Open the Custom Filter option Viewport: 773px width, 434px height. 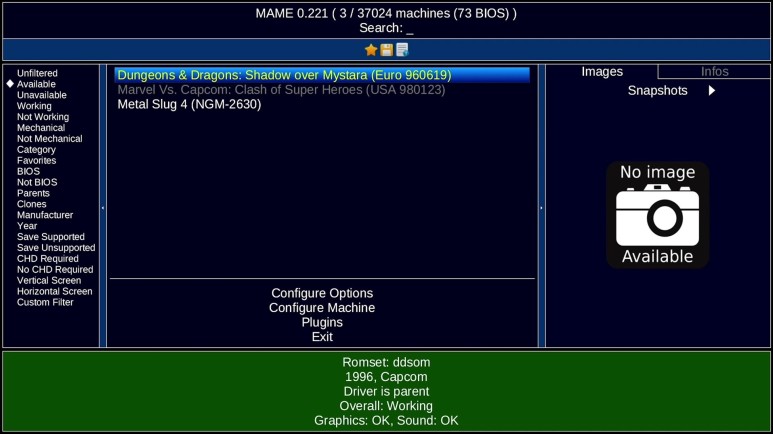(x=45, y=302)
